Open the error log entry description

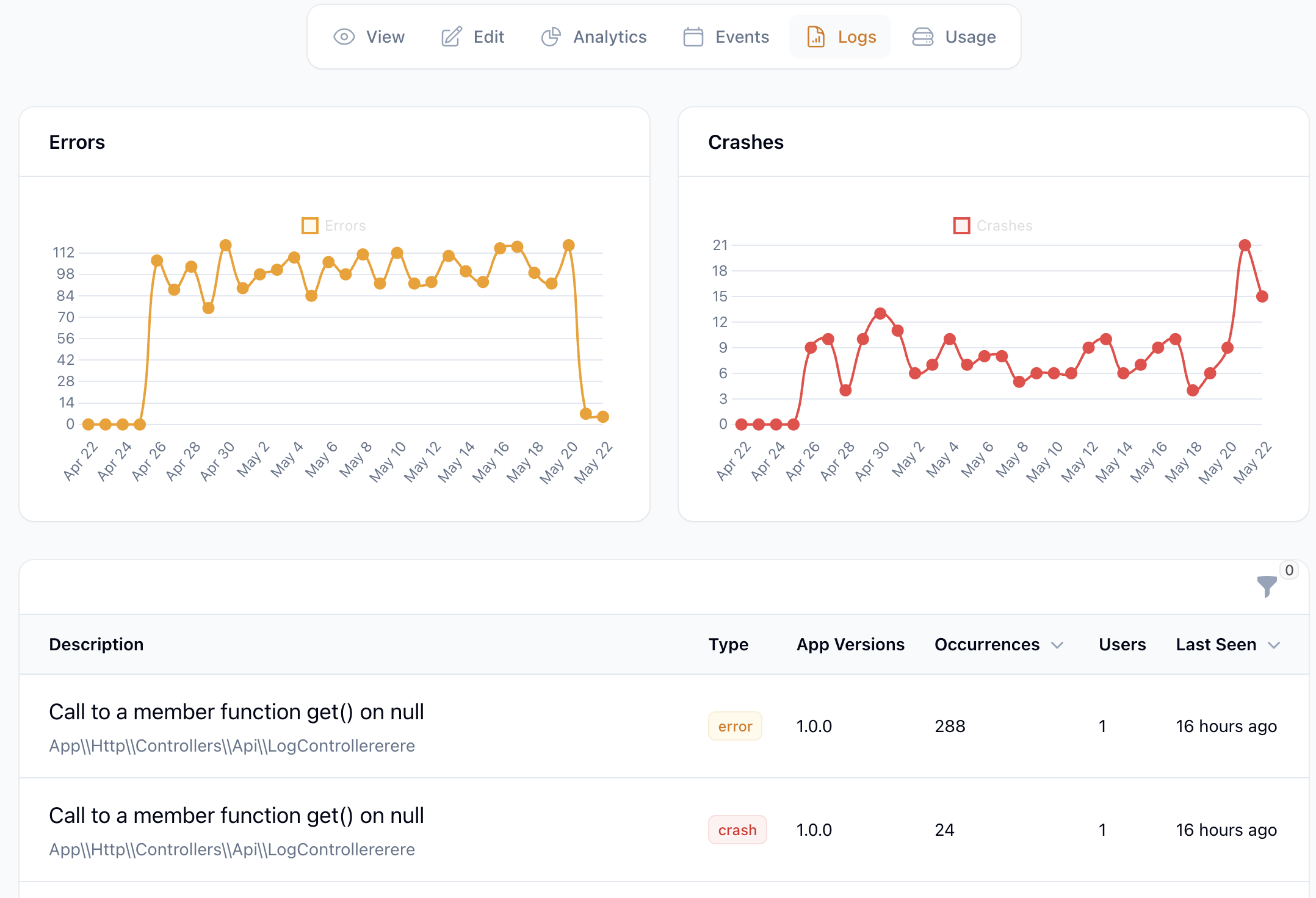[236, 712]
